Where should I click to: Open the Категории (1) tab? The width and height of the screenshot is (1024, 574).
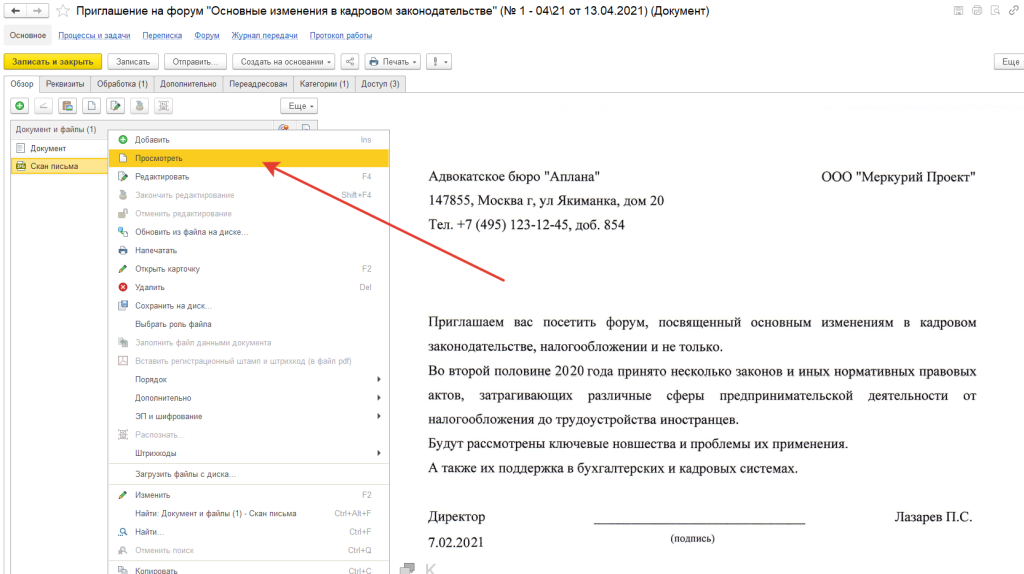[x=325, y=84]
